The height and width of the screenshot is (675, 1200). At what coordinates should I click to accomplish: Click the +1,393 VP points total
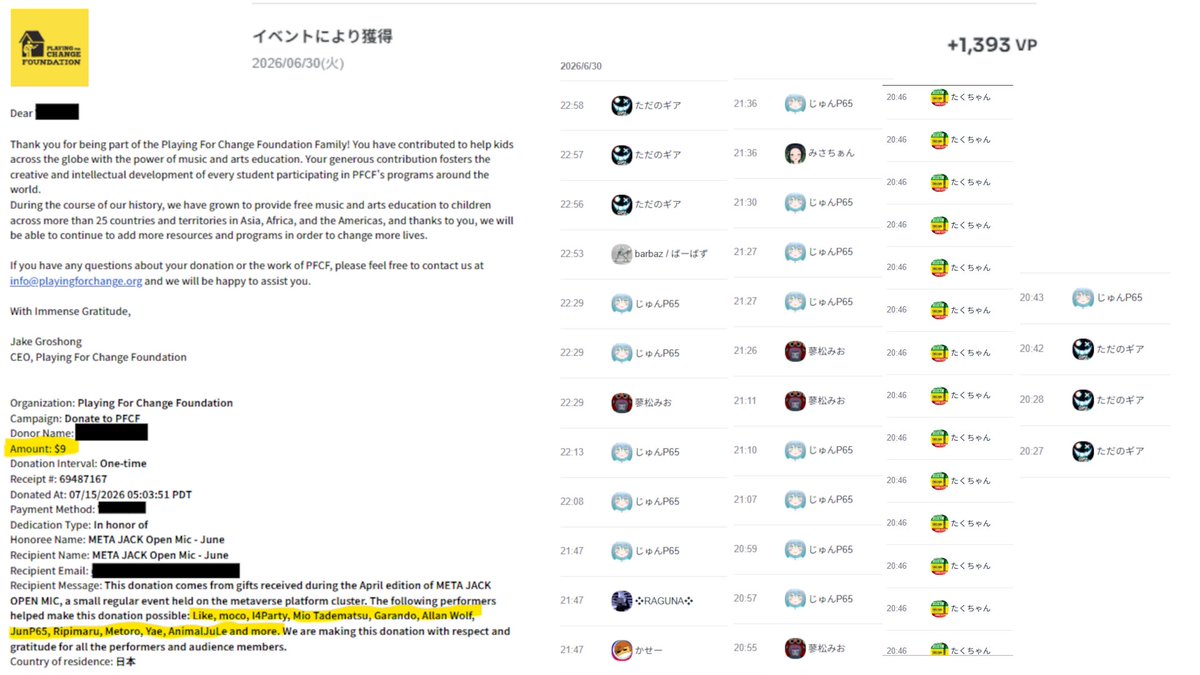pyautogui.click(x=991, y=45)
